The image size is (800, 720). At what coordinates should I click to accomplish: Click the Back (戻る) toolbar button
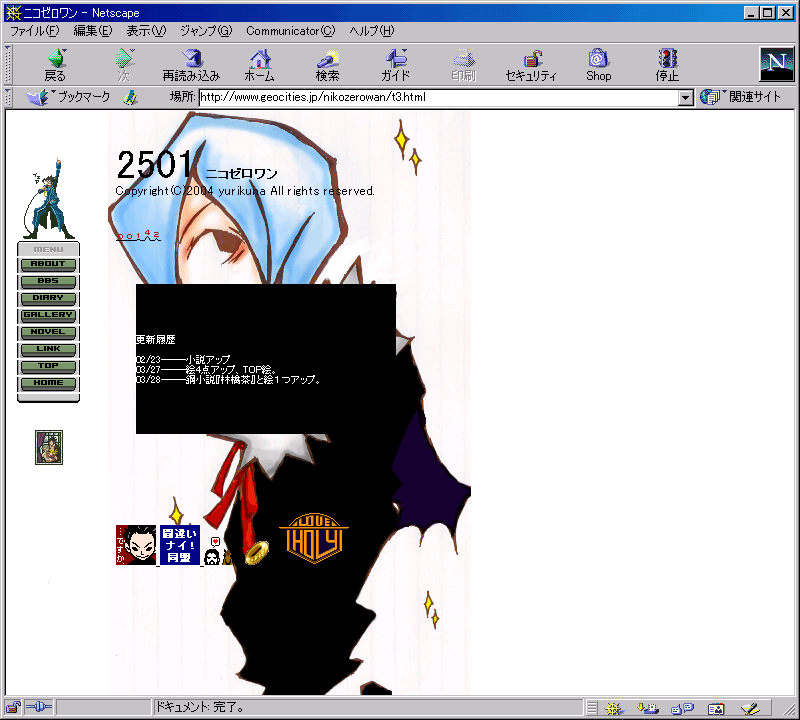pyautogui.click(x=55, y=65)
